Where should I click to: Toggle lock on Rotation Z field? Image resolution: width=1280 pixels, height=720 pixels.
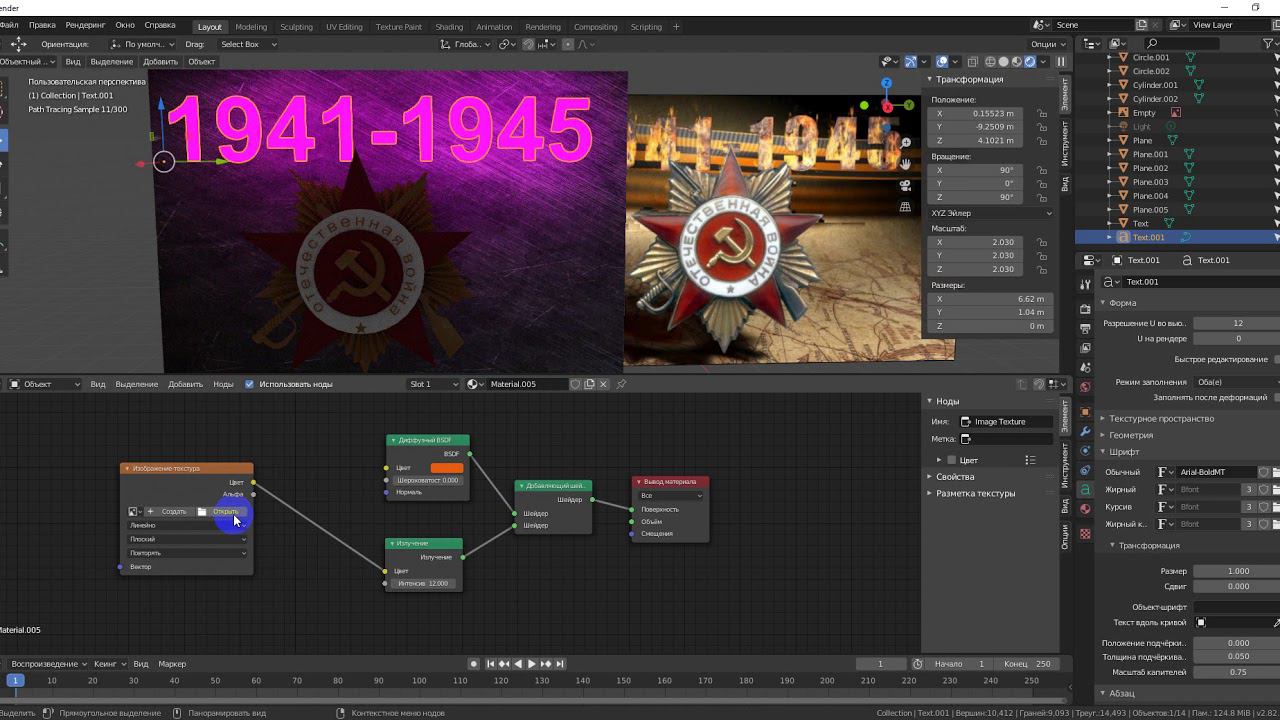click(x=1042, y=197)
